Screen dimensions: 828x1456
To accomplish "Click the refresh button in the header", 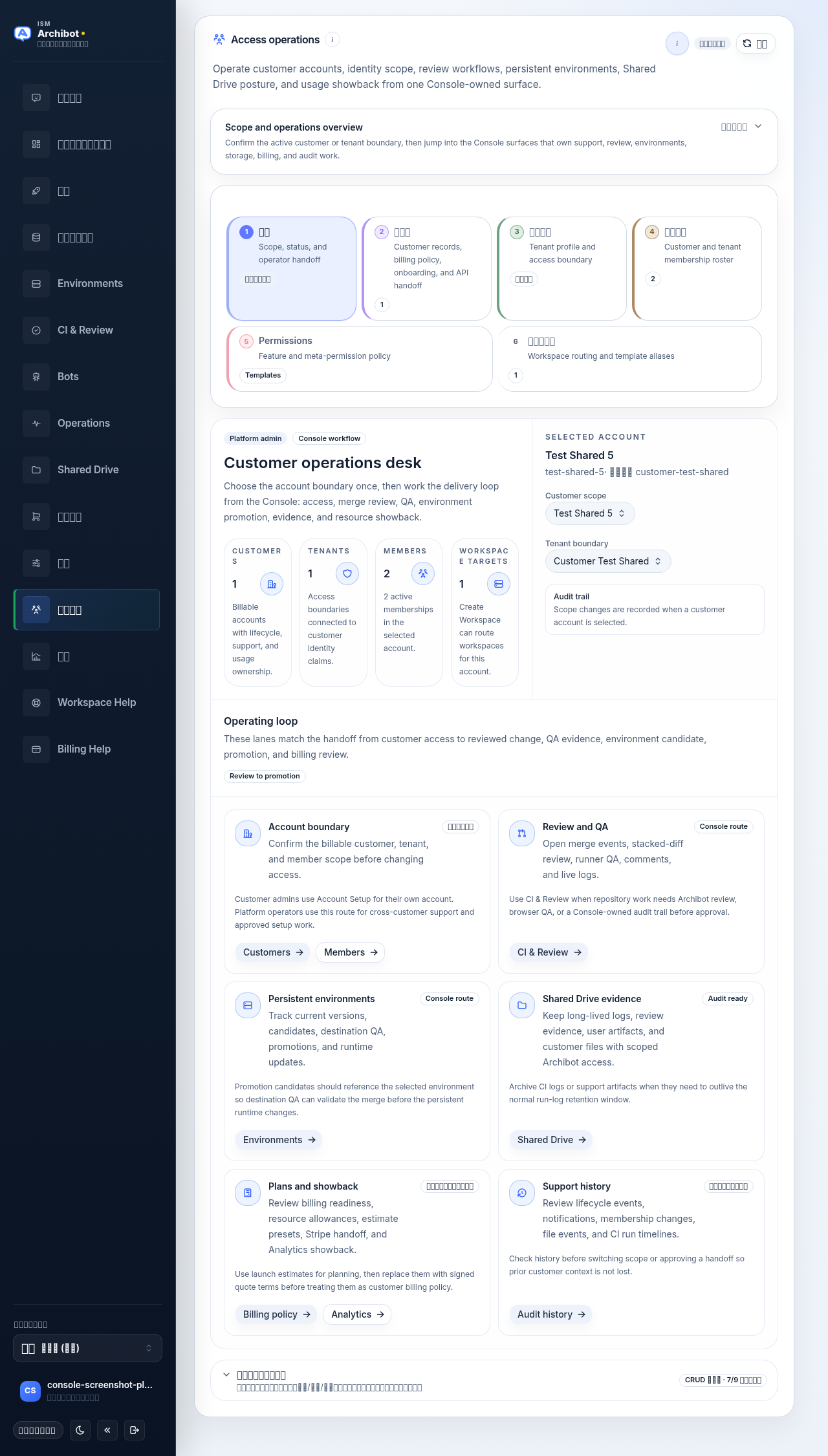I will tap(756, 43).
